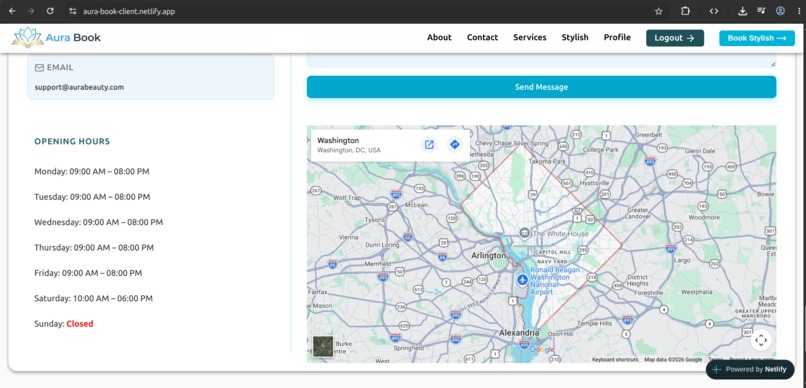Open the Services nav item

pyautogui.click(x=529, y=38)
